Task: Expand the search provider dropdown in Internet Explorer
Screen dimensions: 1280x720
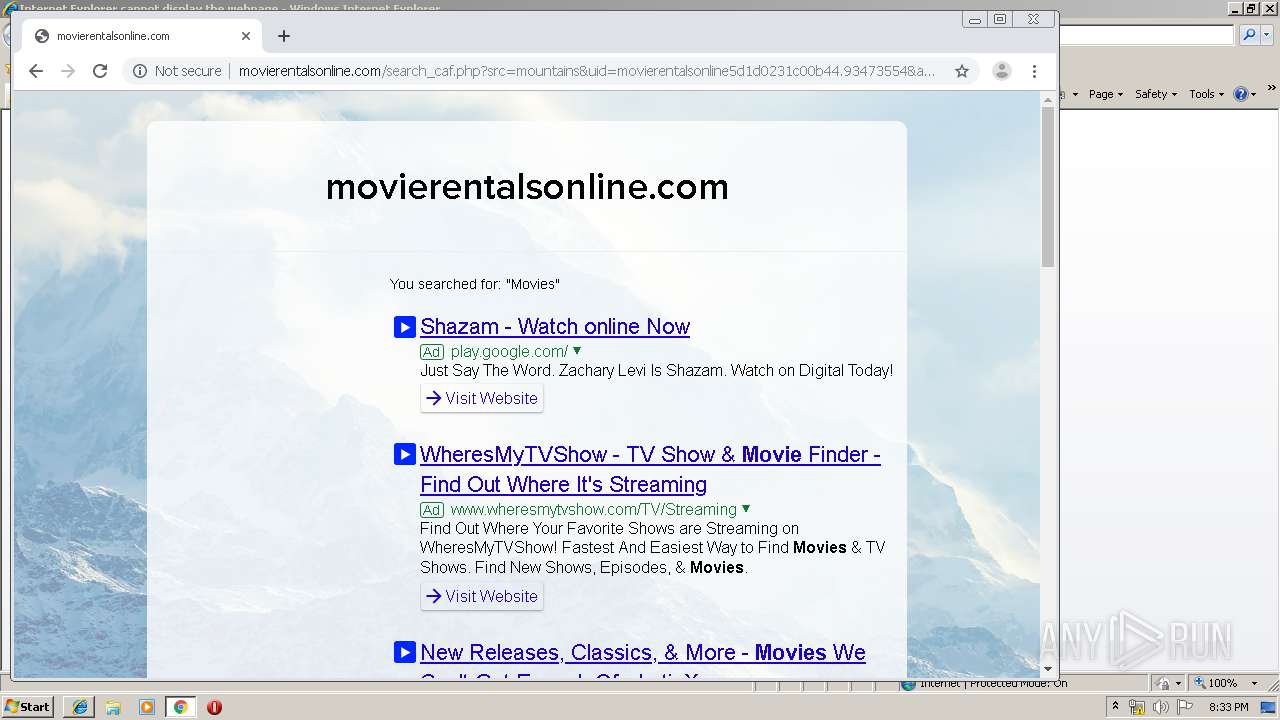Action: 1266,35
